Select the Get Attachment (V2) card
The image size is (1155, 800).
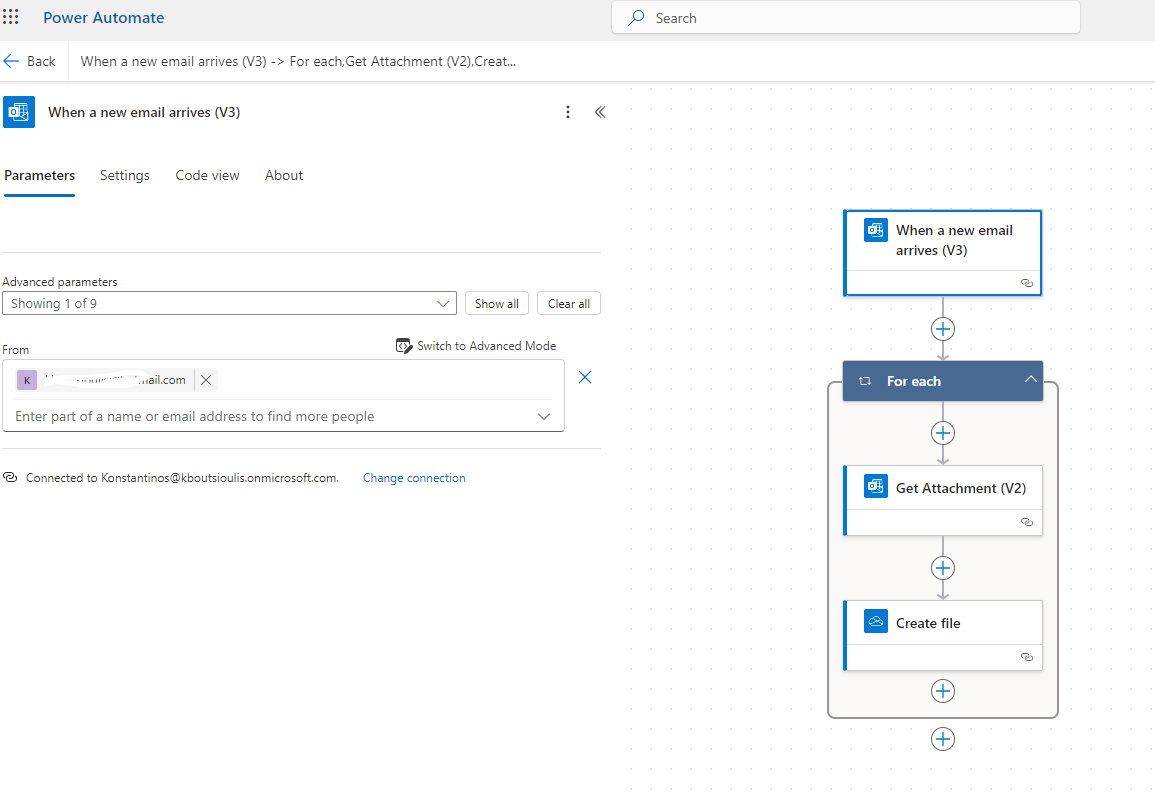[943, 500]
